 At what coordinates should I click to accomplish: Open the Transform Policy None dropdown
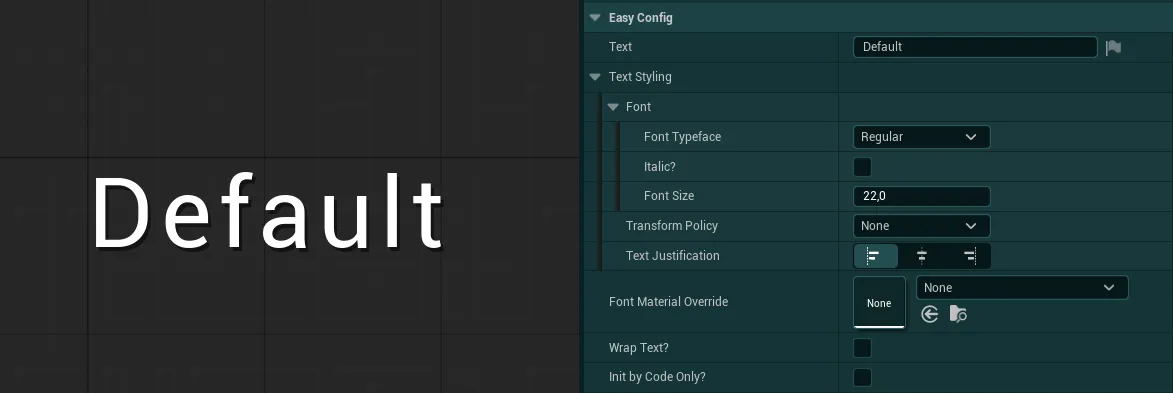922,226
